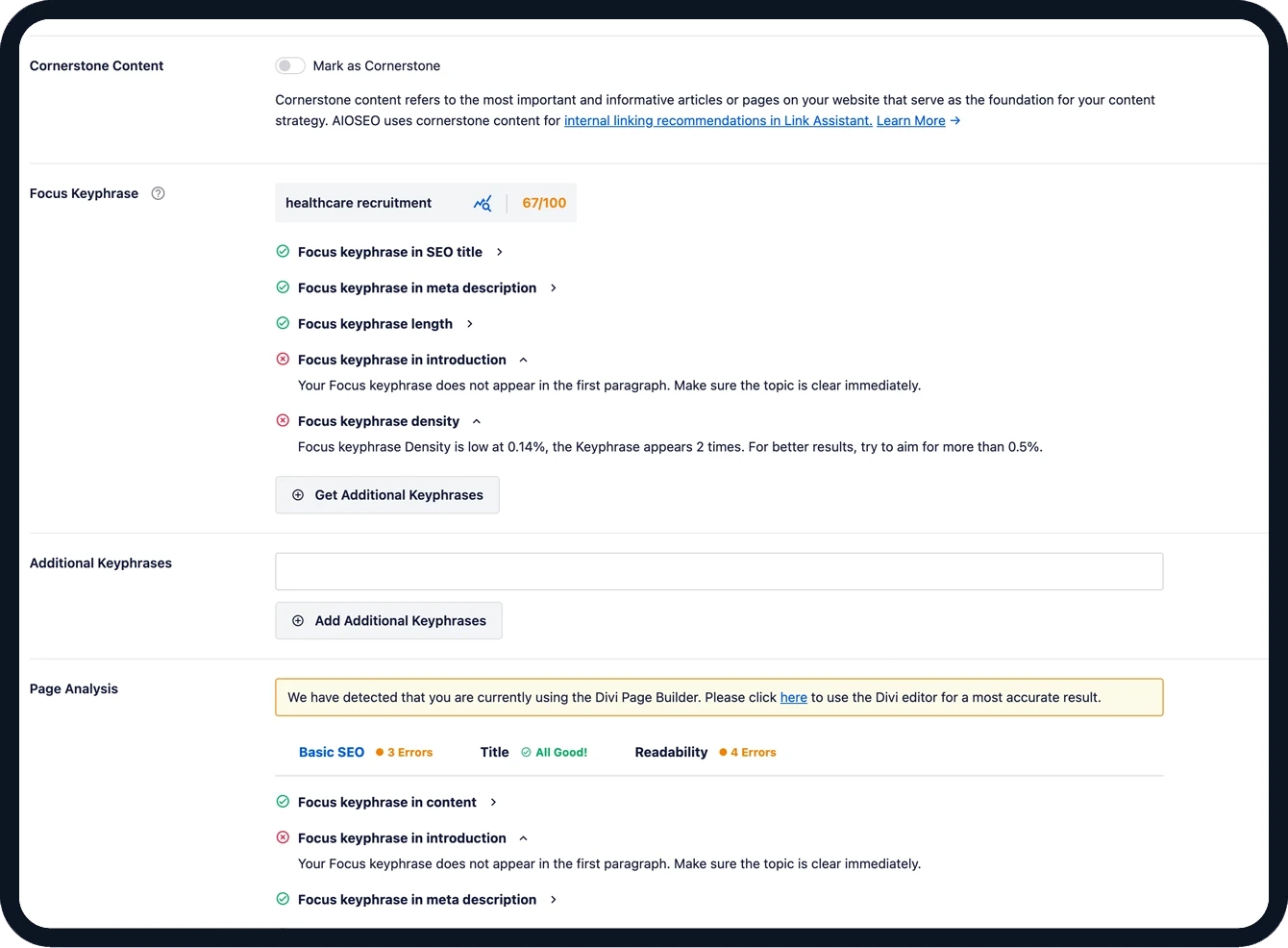The width and height of the screenshot is (1288, 948).
Task: Click the 3 Errors indicator
Action: [x=405, y=752]
